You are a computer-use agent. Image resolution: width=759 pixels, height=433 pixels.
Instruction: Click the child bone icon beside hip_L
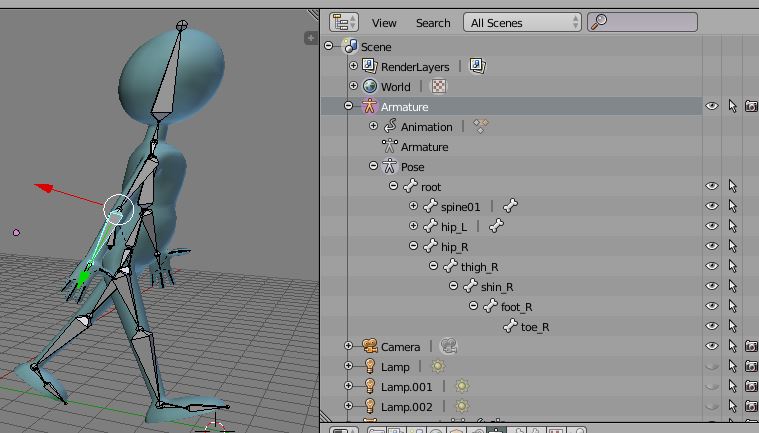[496, 226]
